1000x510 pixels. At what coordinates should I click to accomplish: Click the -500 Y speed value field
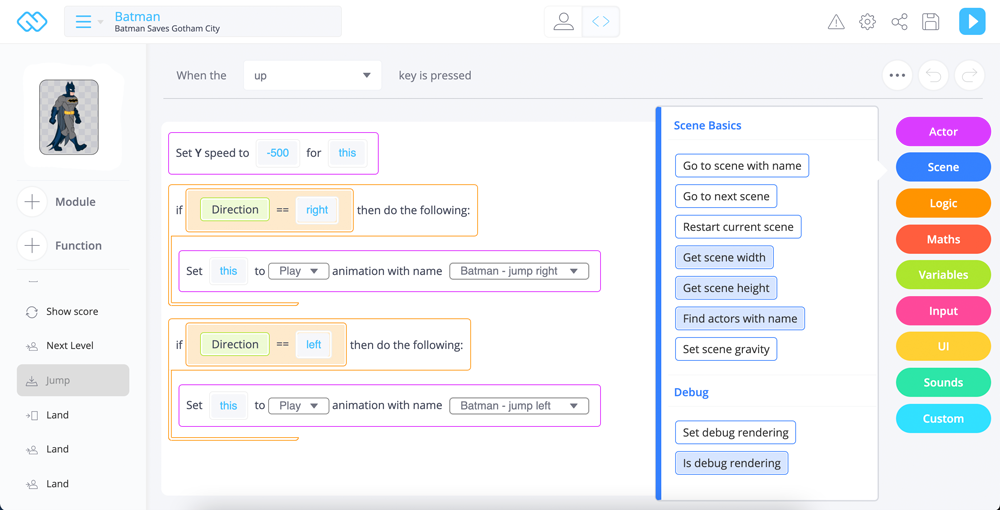click(277, 153)
